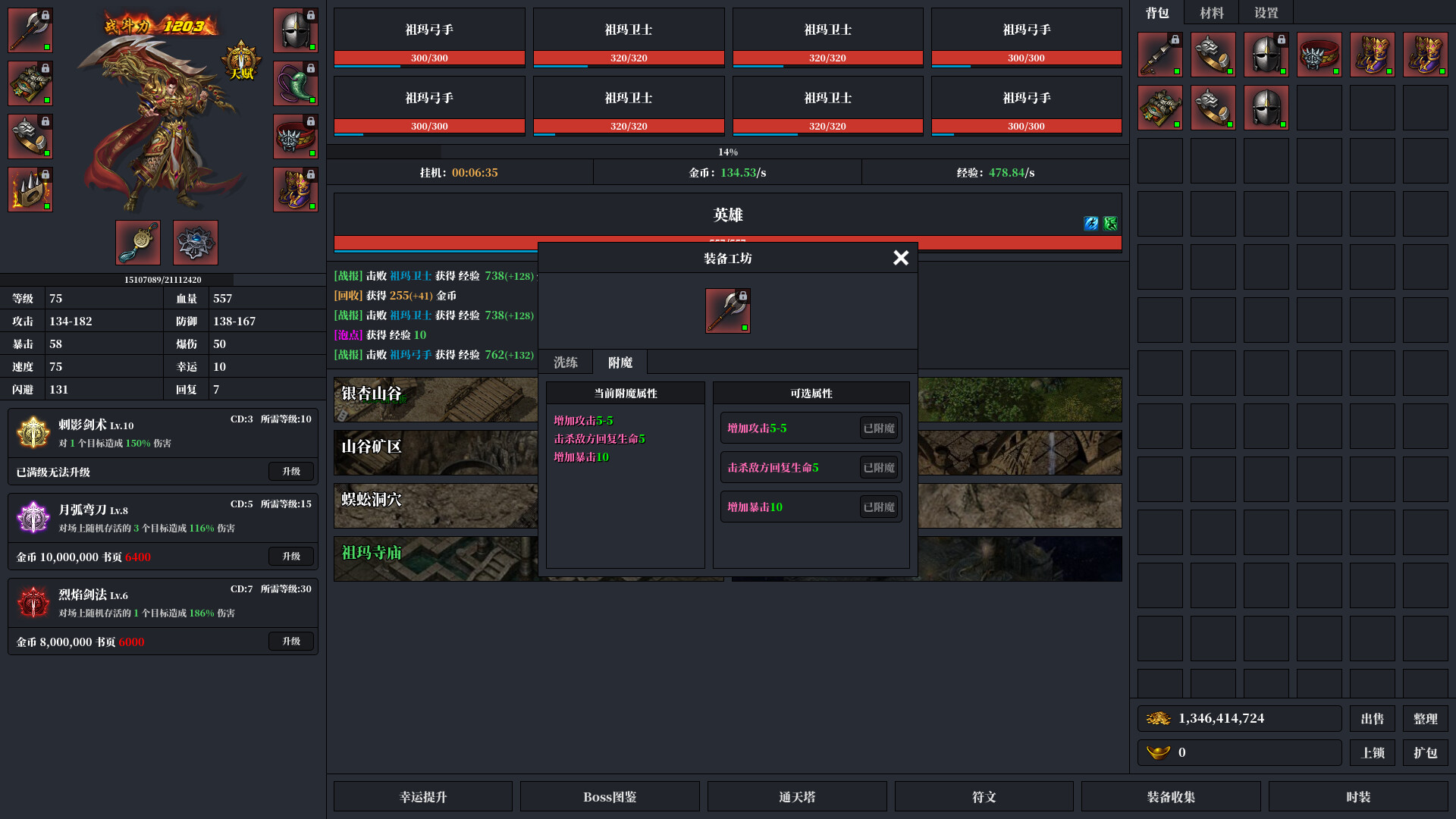Click the helmet item in the backpack grid
This screenshot has height=819, width=1456.
(1266, 54)
